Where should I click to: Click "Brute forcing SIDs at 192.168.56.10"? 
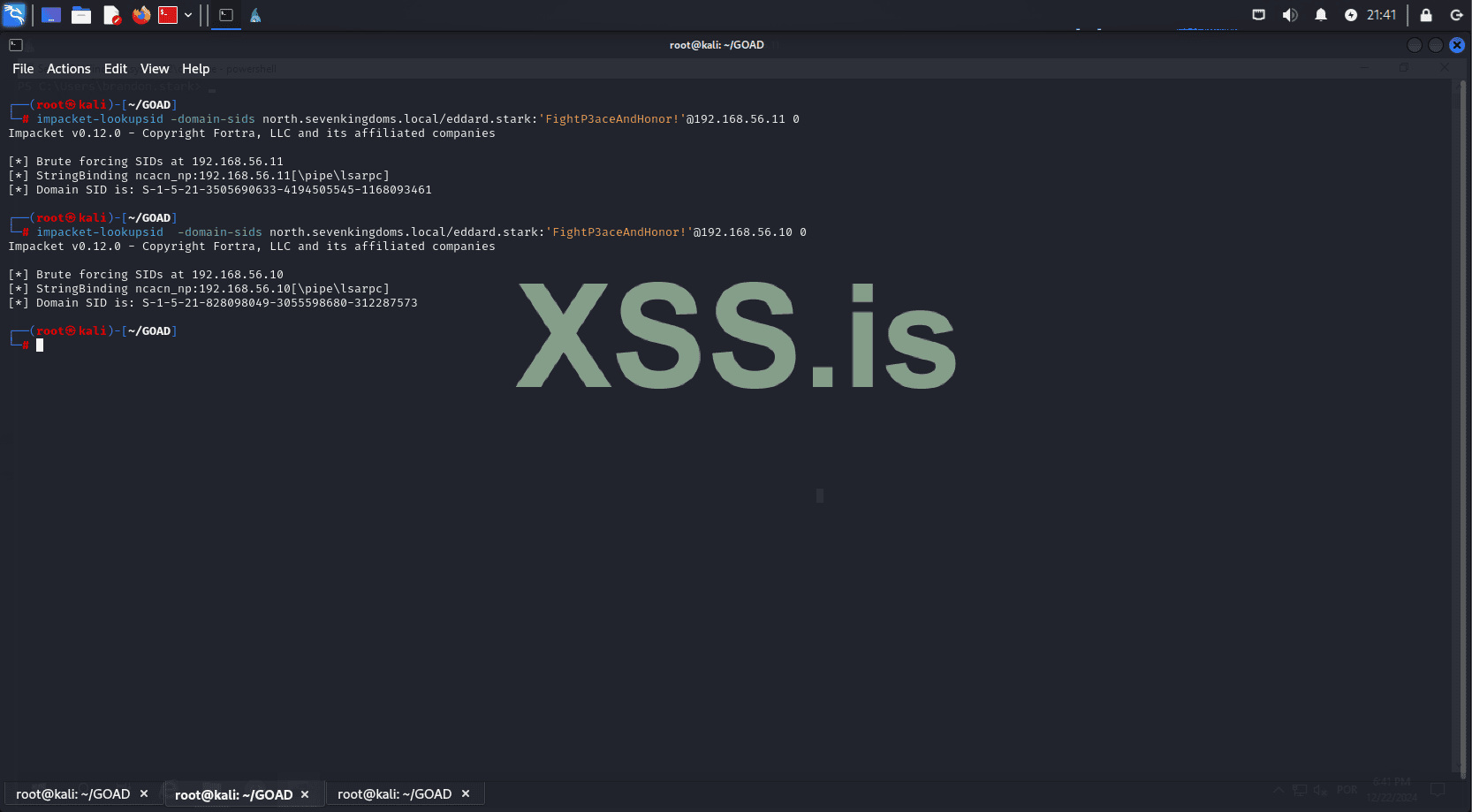(160, 275)
